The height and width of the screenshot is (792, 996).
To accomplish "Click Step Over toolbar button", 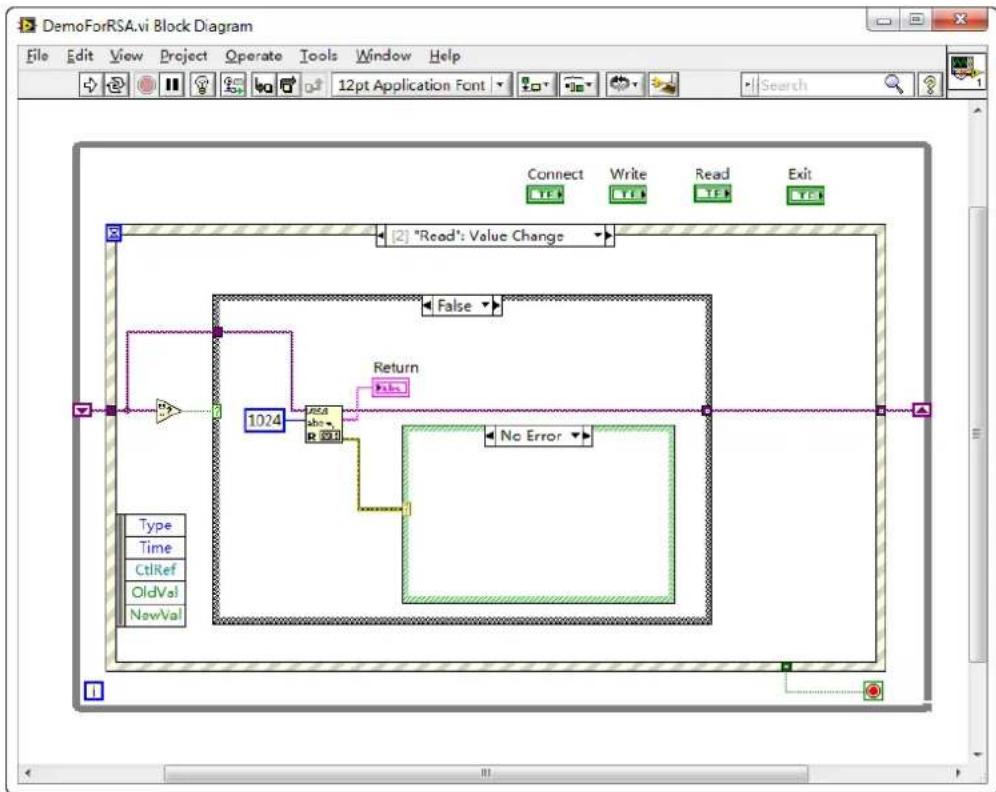I will click(x=288, y=84).
